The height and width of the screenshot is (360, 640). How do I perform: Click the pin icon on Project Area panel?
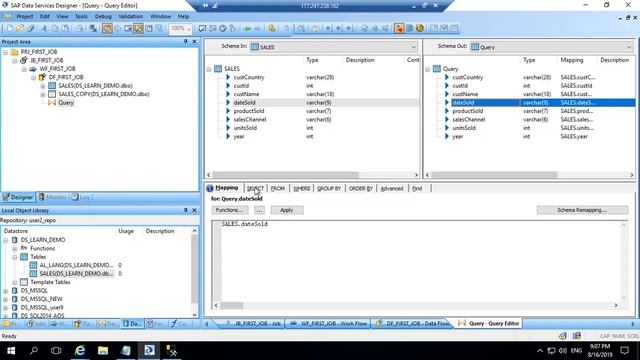(x=185, y=42)
